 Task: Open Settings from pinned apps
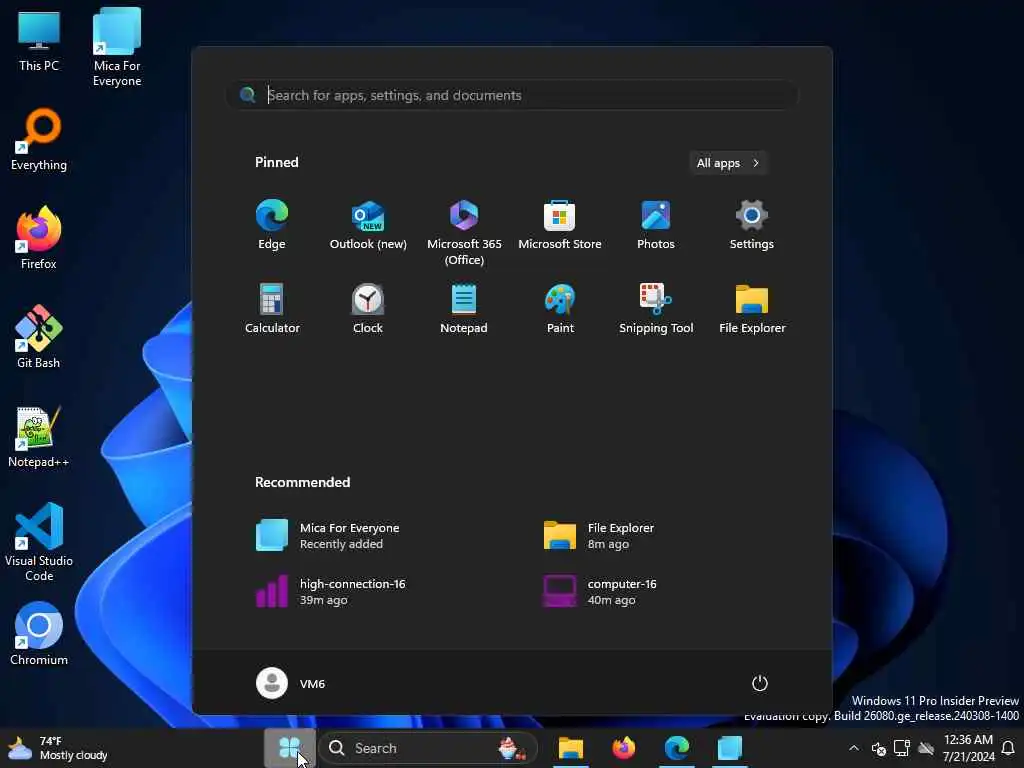pyautogui.click(x=752, y=225)
